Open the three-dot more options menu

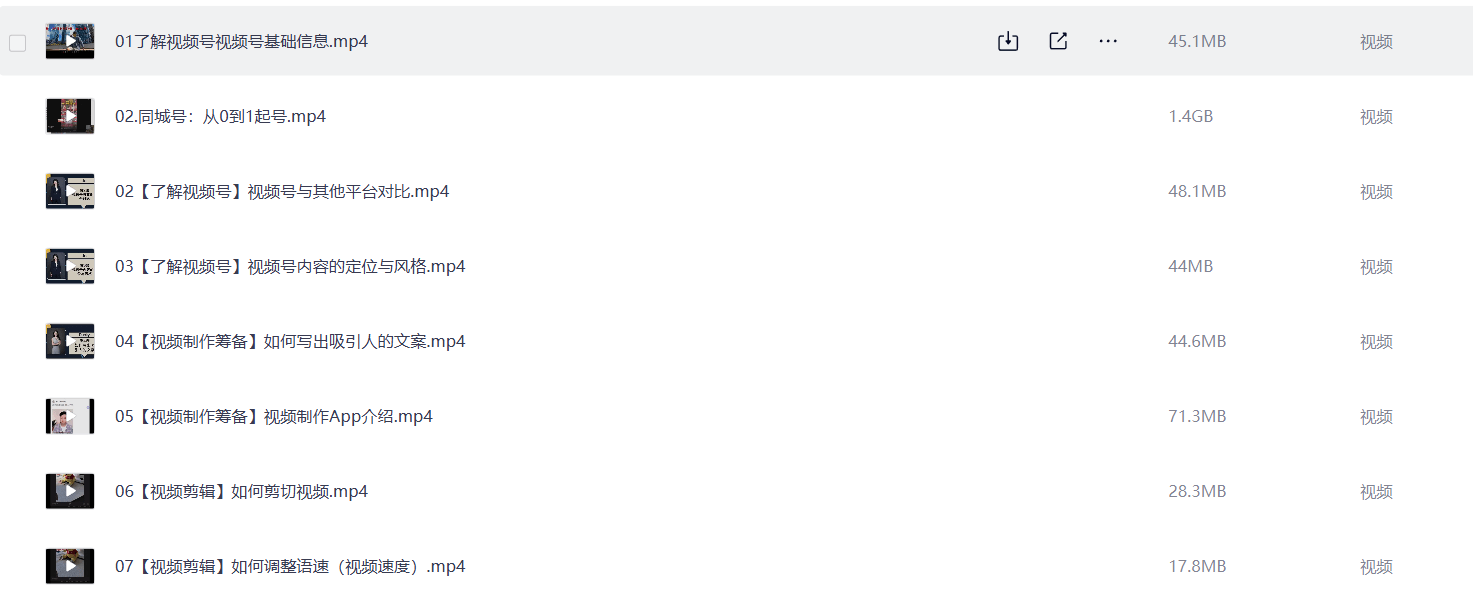coord(1108,41)
